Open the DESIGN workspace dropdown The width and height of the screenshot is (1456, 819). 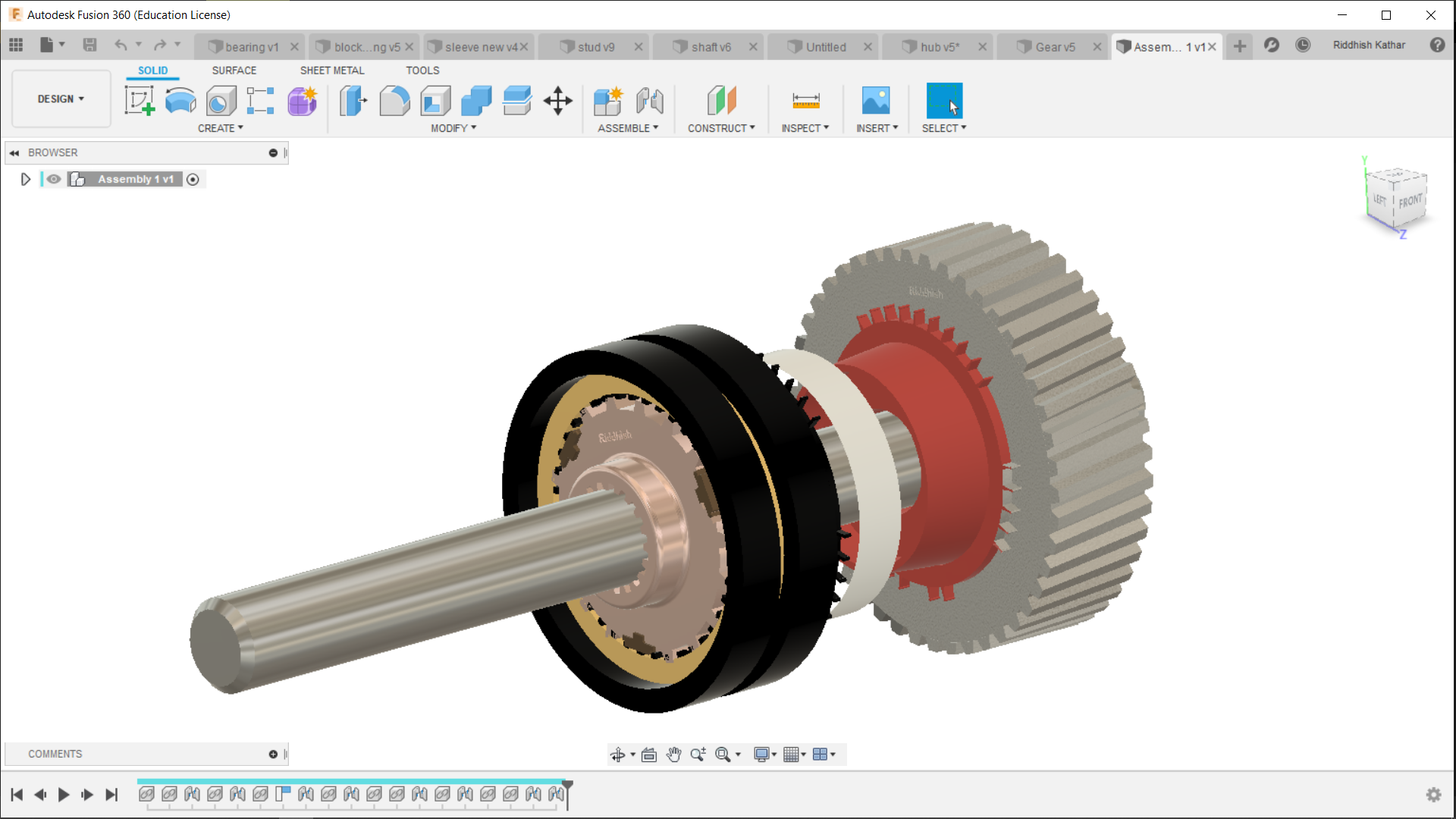[61, 99]
